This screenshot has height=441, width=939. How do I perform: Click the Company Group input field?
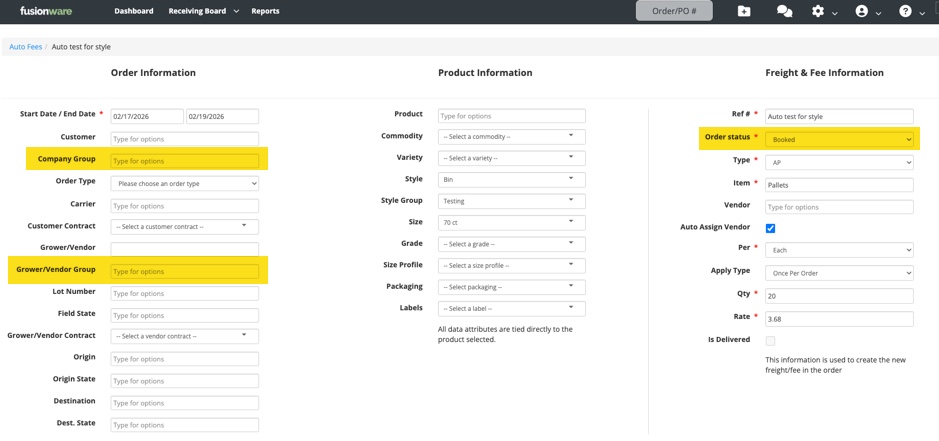(184, 161)
